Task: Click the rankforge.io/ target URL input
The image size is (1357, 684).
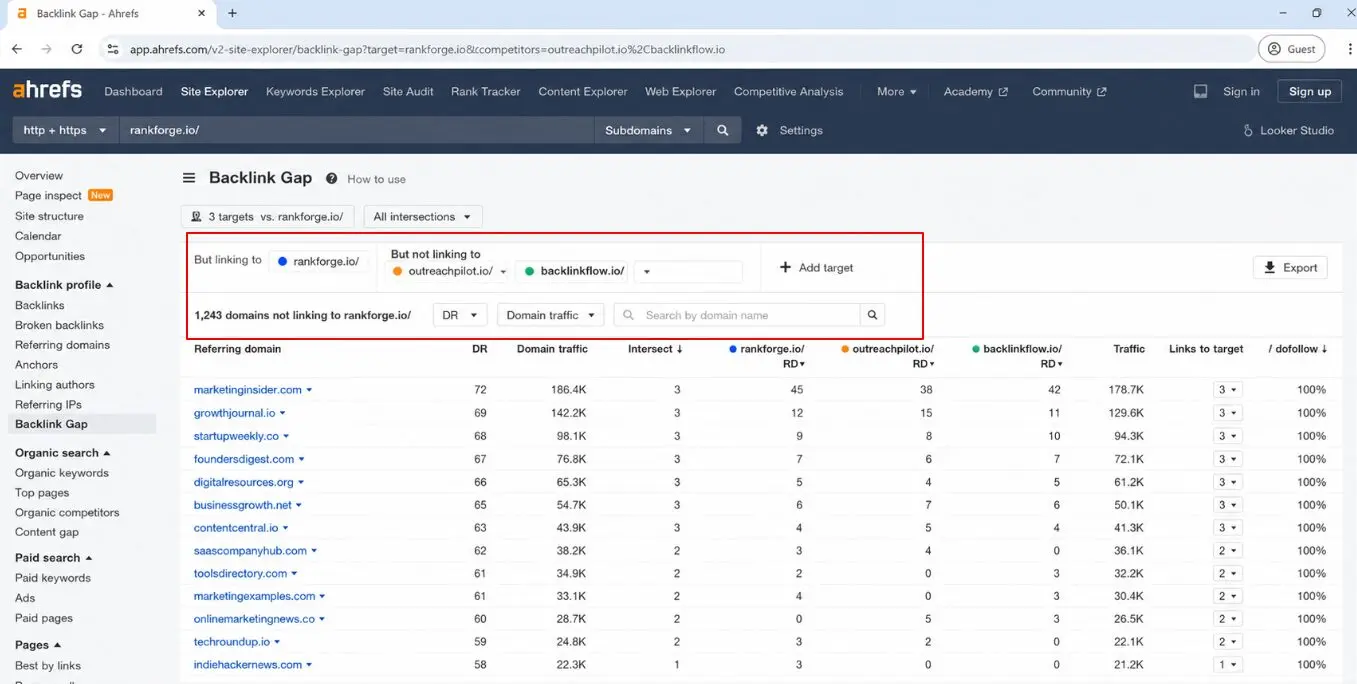Action: (x=356, y=130)
